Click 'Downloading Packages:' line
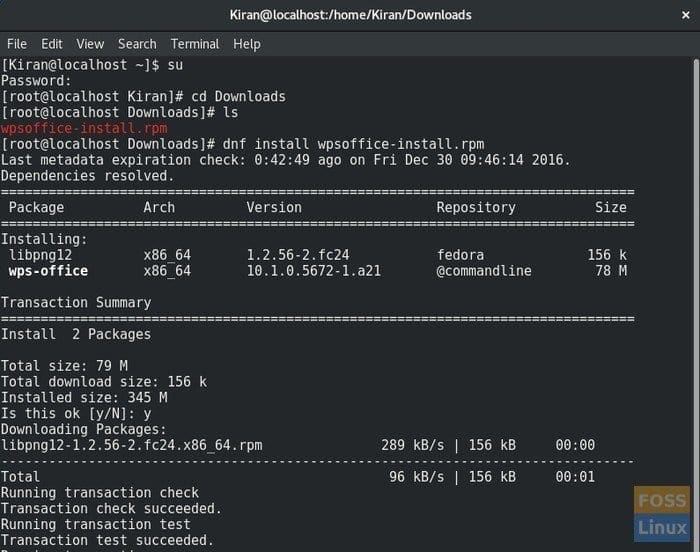The height and width of the screenshot is (552, 700). point(84,430)
